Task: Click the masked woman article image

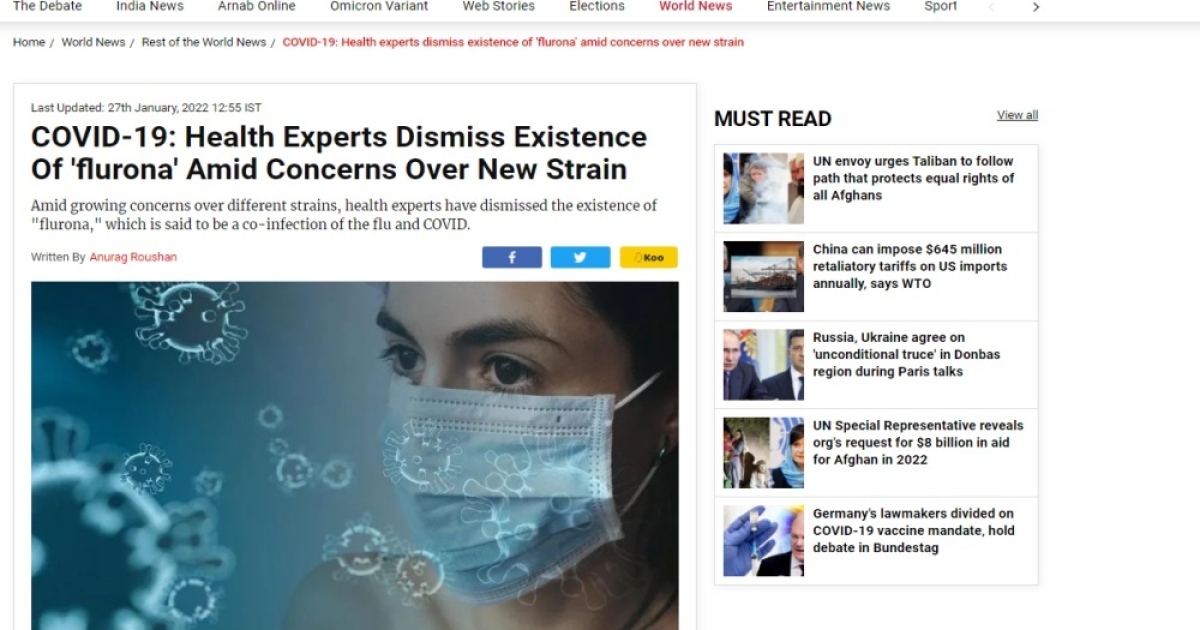Action: click(x=355, y=455)
